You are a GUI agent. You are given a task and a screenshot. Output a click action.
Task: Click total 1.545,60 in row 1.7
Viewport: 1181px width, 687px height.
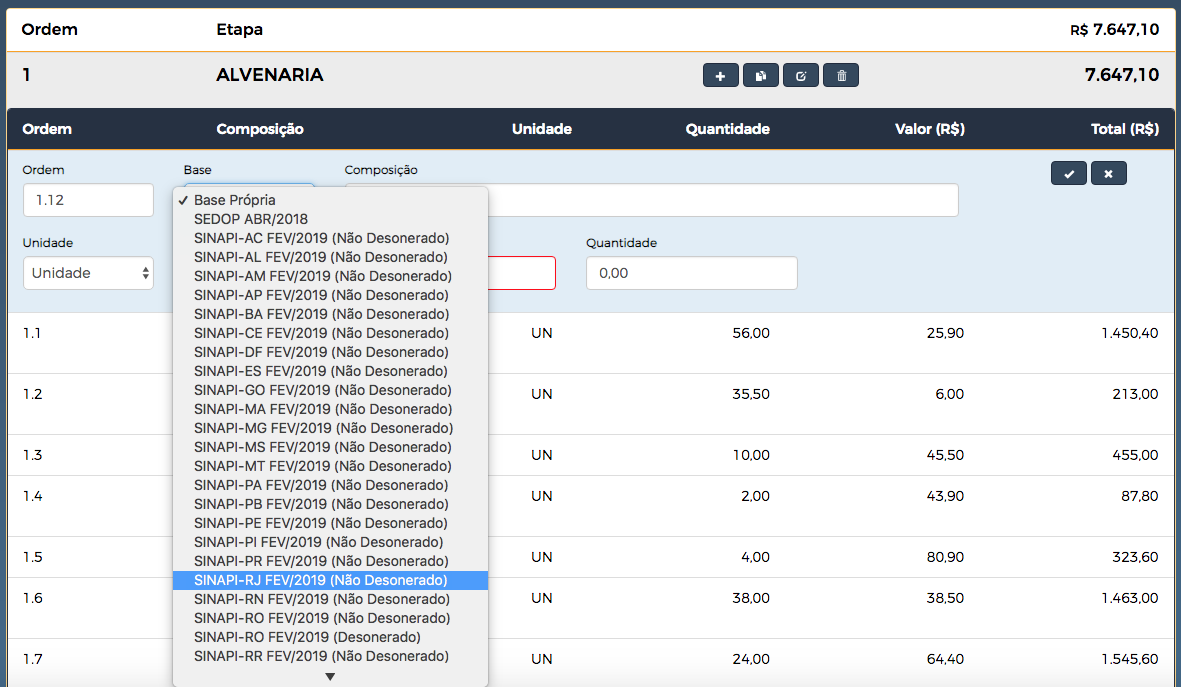[x=1130, y=659]
